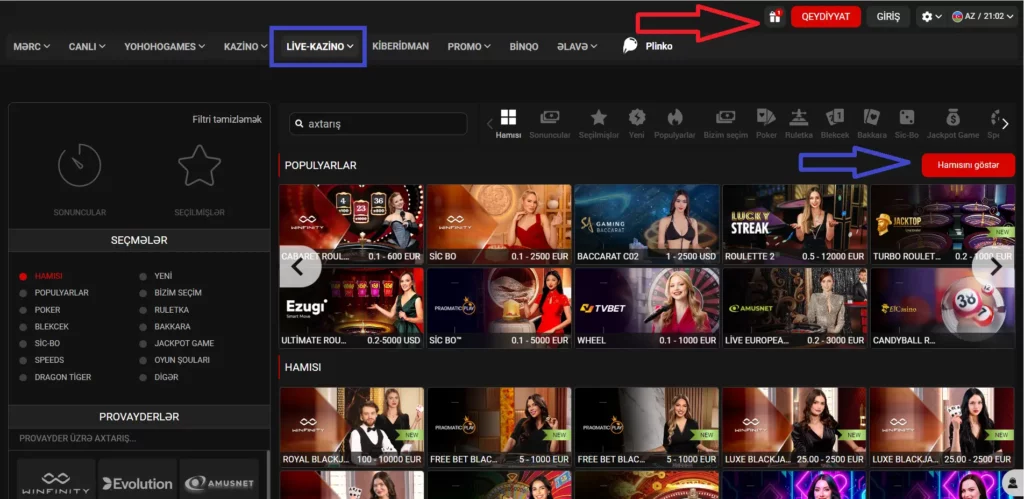
Task: Select the Ruletka category icon
Action: [x=799, y=118]
